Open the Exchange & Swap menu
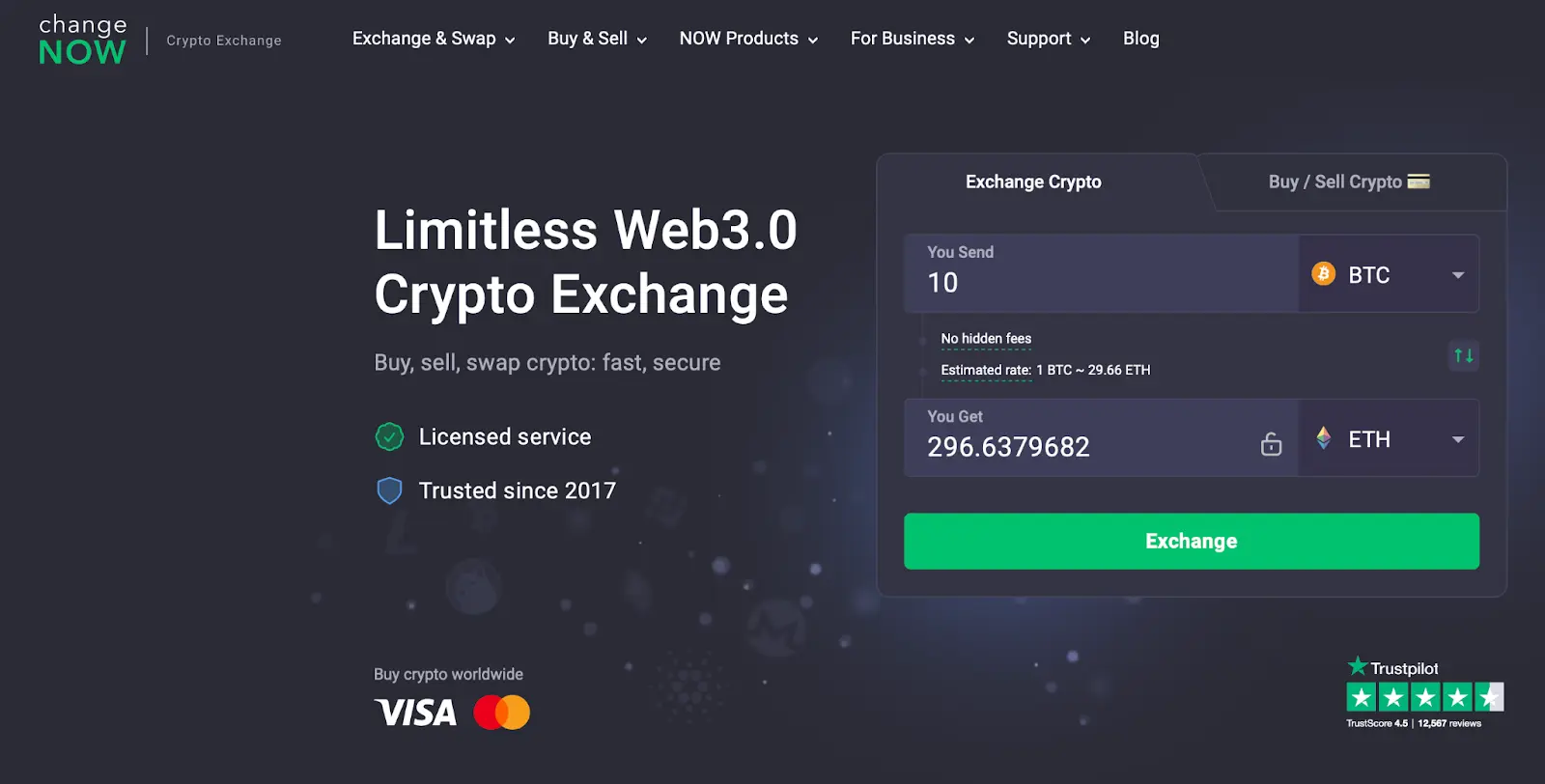The width and height of the screenshot is (1545, 784). click(434, 39)
